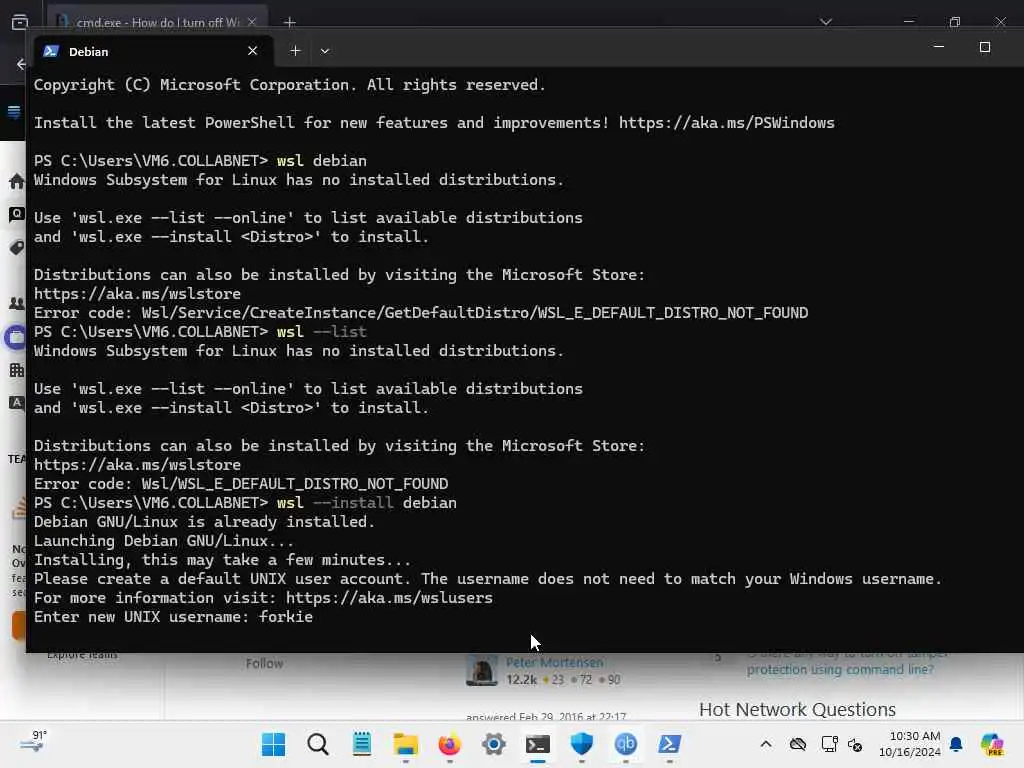Open PowerShell icon on the taskbar

669,744
